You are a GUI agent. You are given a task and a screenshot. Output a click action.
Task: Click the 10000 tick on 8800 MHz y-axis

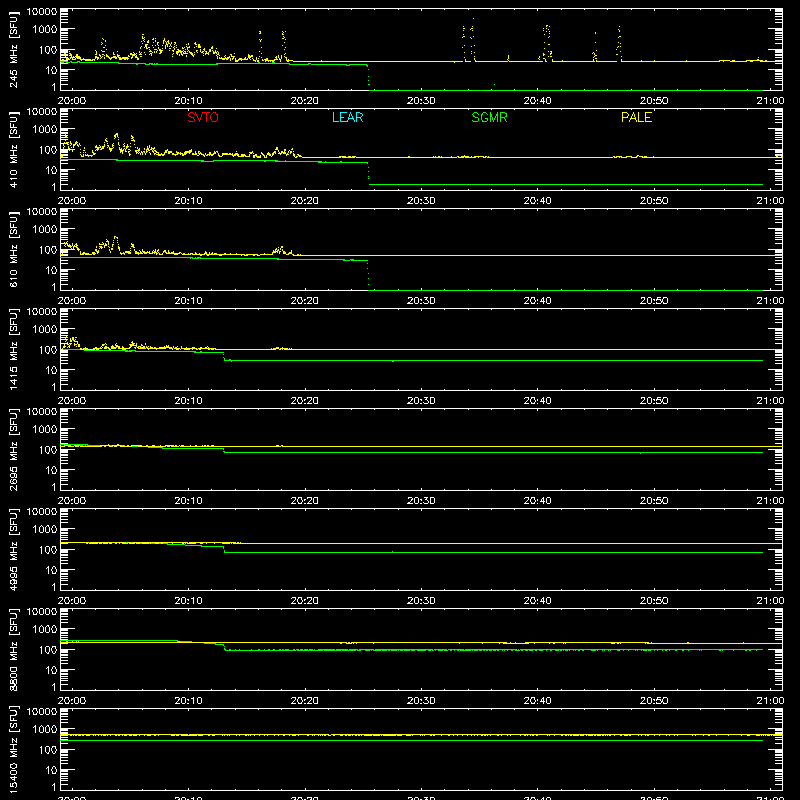point(42,612)
